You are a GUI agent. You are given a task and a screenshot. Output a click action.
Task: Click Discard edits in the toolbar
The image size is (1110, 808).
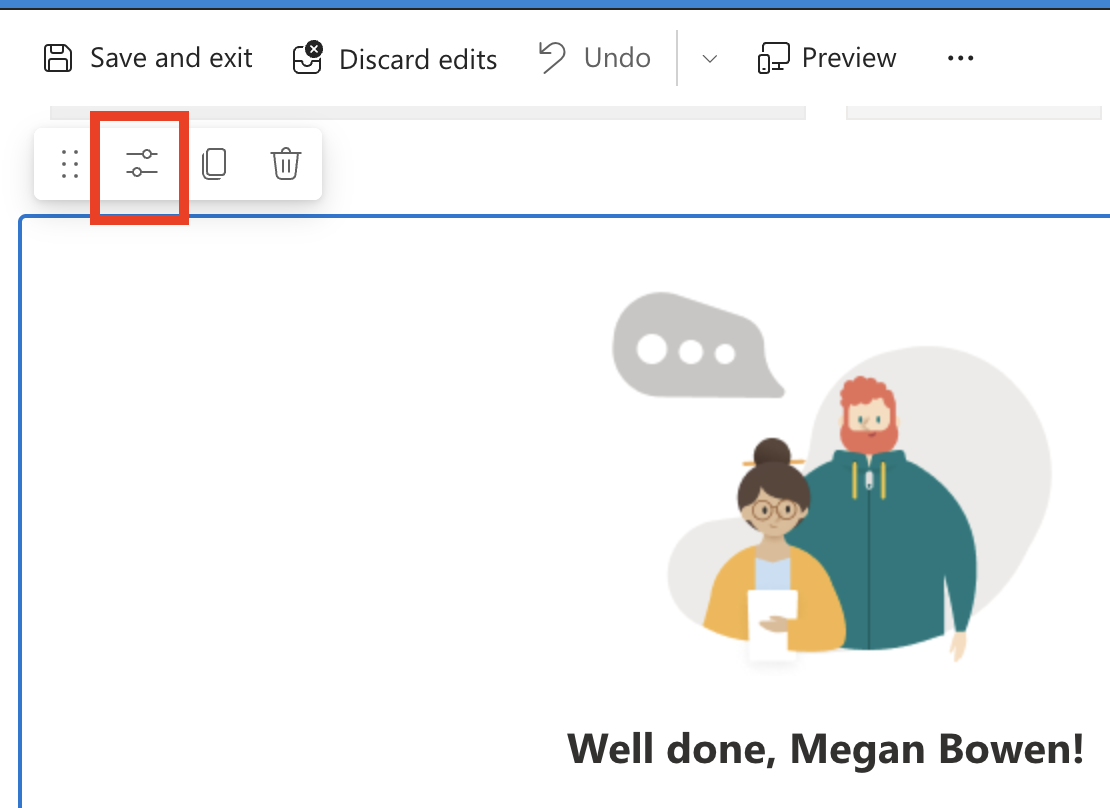pyautogui.click(x=395, y=59)
